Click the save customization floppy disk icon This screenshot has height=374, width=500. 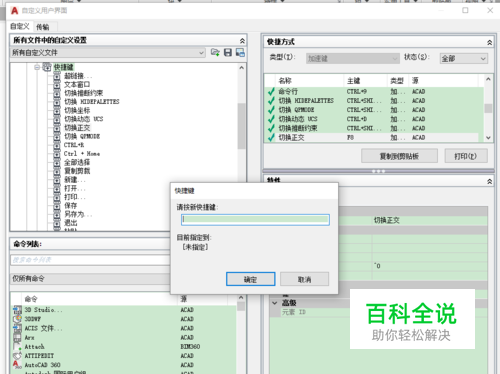(x=228, y=53)
